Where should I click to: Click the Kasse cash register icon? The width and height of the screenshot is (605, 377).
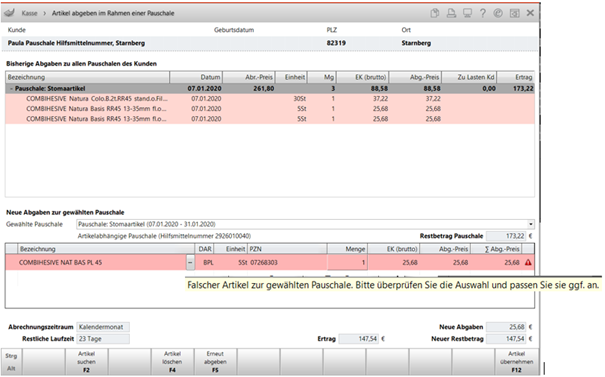(x=9, y=13)
